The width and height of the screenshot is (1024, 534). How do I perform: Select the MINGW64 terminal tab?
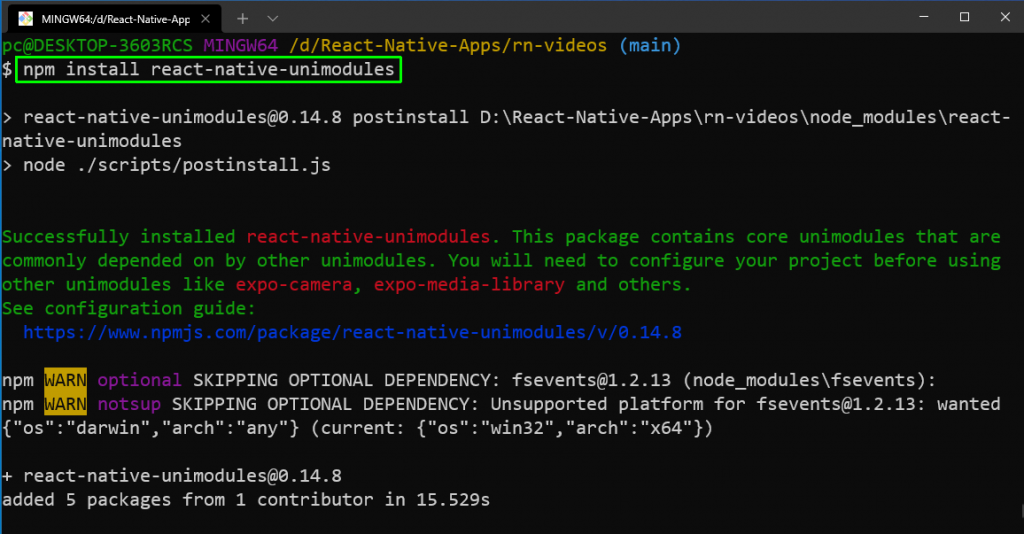point(114,18)
